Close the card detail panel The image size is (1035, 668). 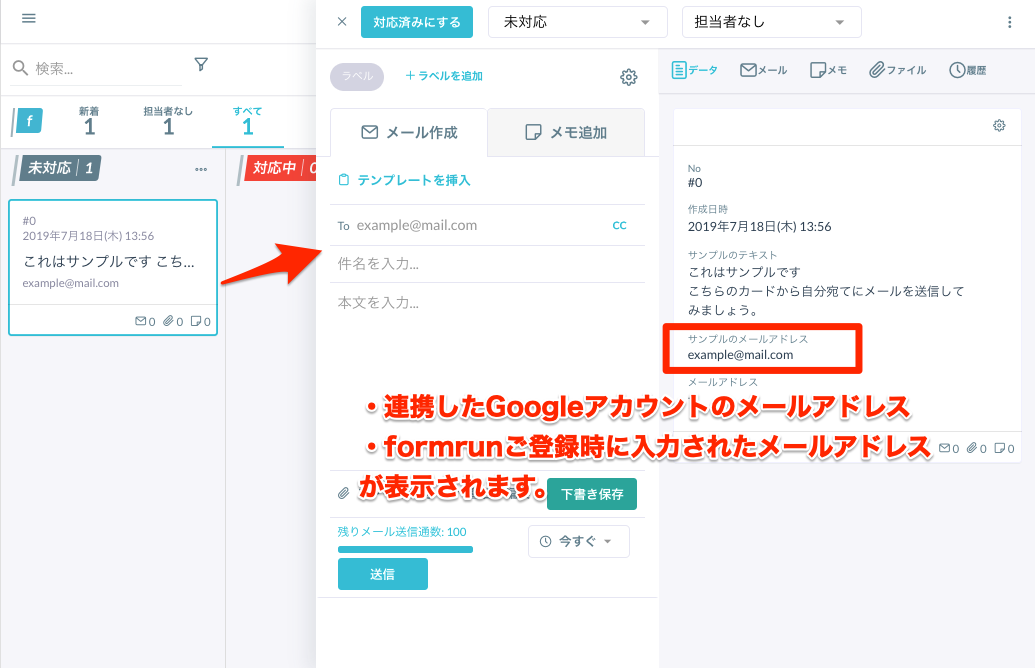(342, 21)
